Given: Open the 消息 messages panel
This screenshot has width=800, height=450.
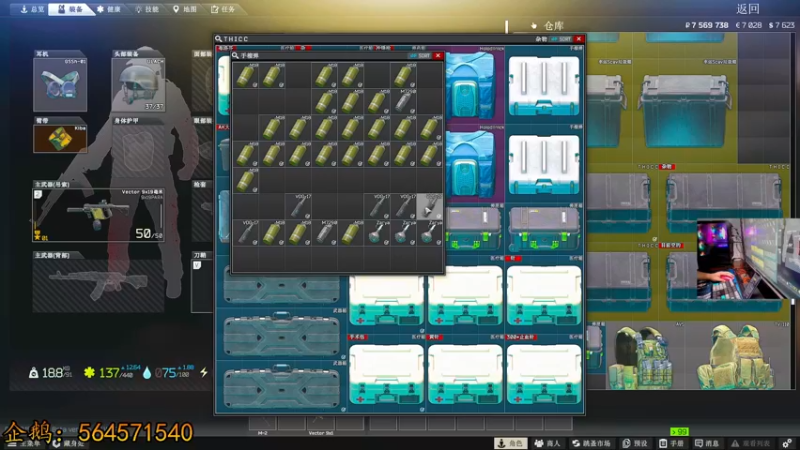Looking at the screenshot, I should [707, 443].
